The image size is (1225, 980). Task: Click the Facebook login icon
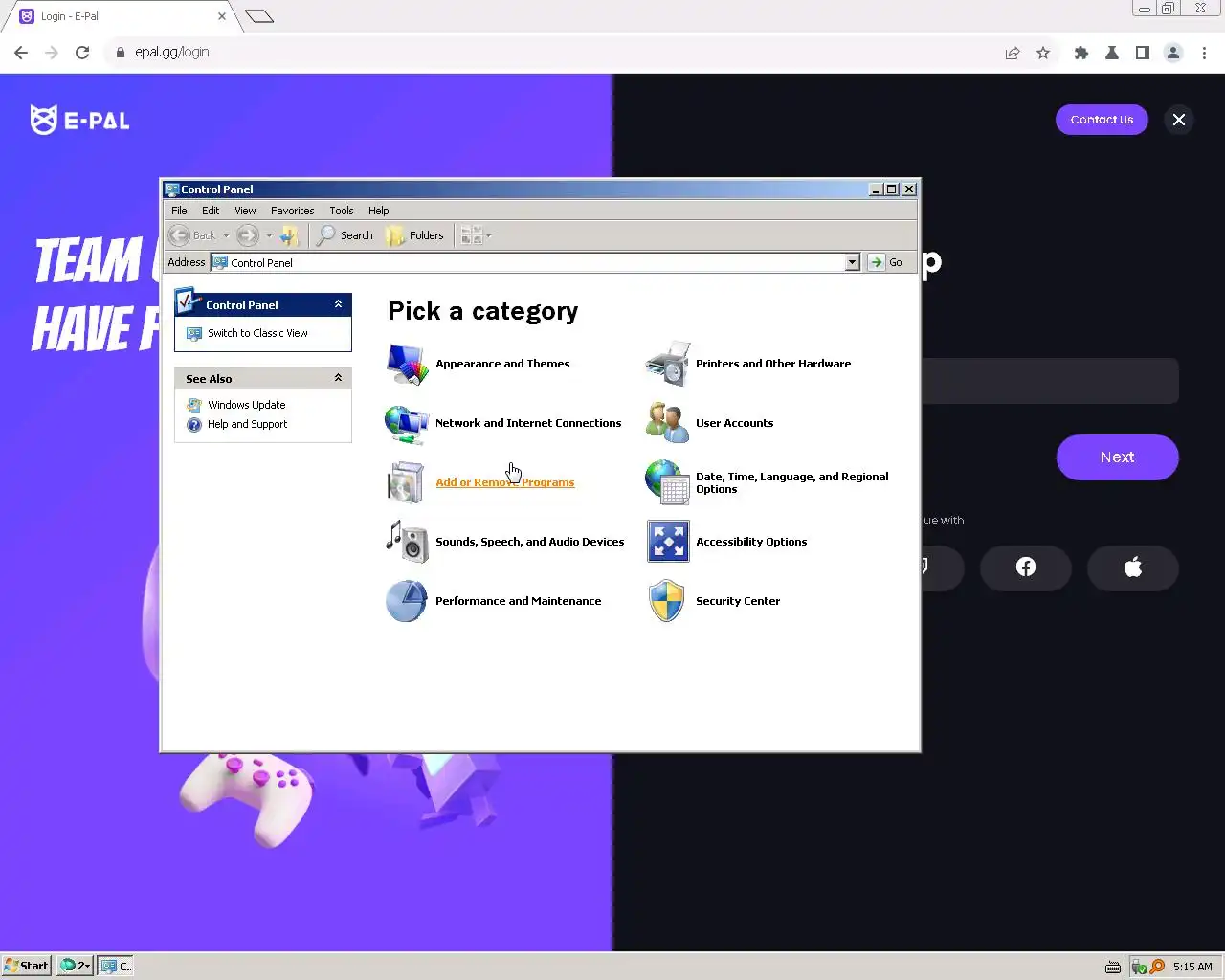[1026, 568]
